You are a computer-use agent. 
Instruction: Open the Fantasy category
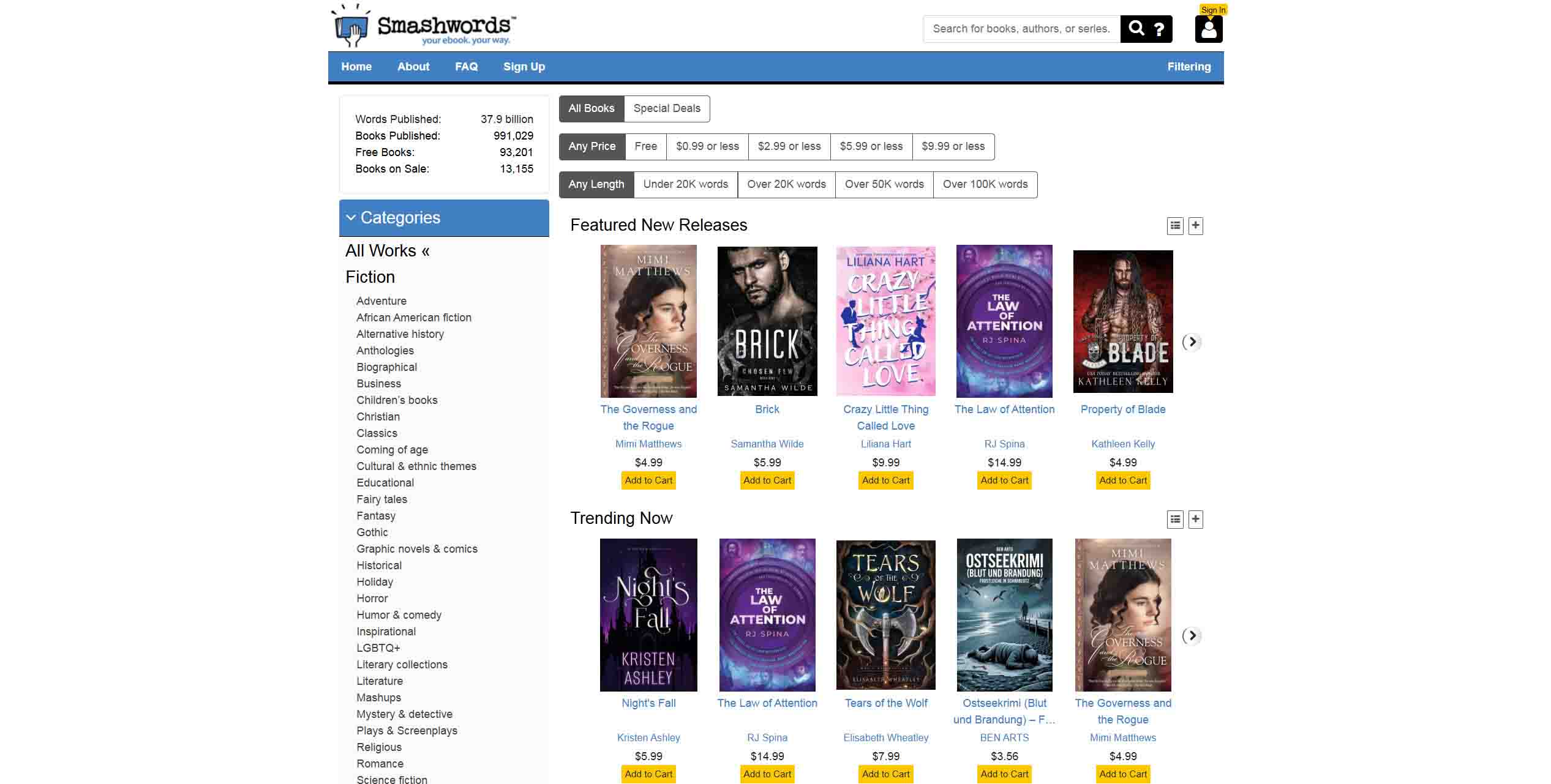pos(376,516)
